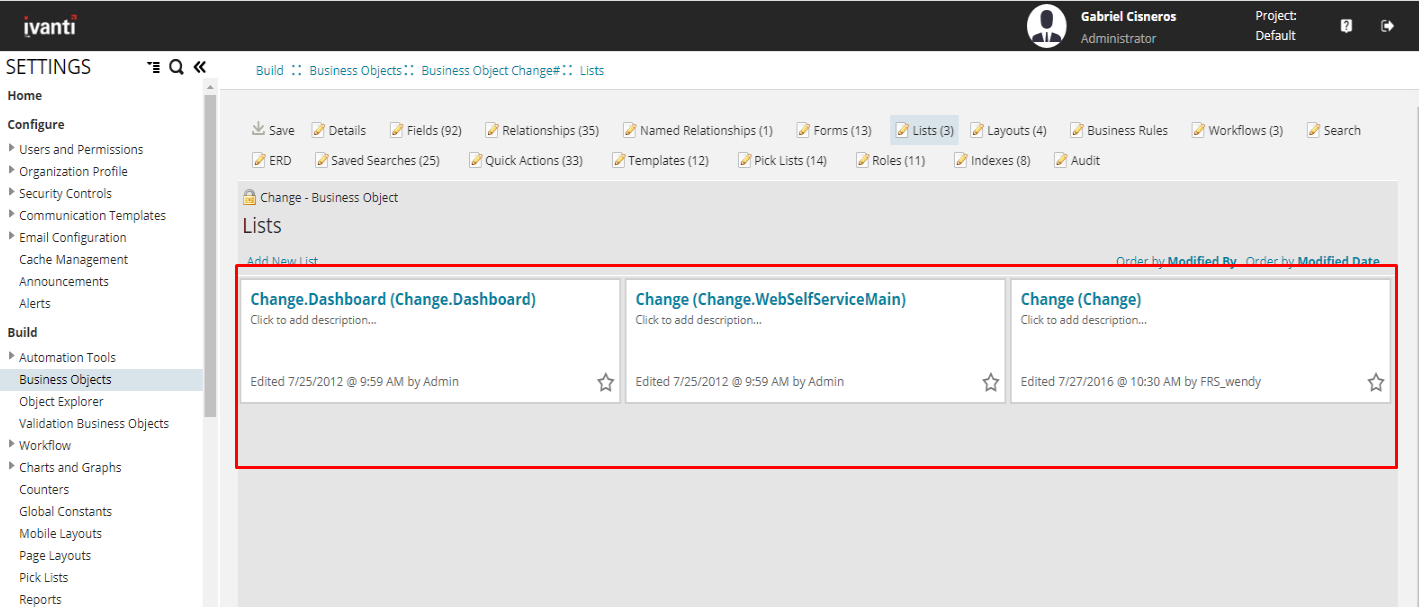Expand Users and Permissions tree node

[12, 148]
